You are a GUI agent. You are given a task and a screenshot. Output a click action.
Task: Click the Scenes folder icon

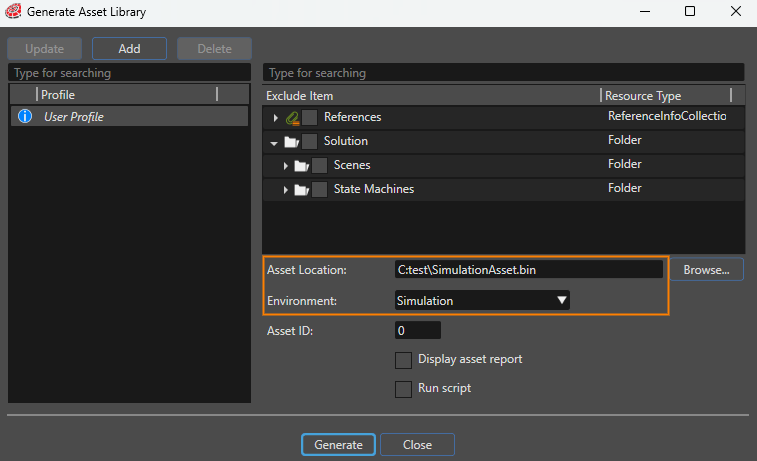point(301,166)
